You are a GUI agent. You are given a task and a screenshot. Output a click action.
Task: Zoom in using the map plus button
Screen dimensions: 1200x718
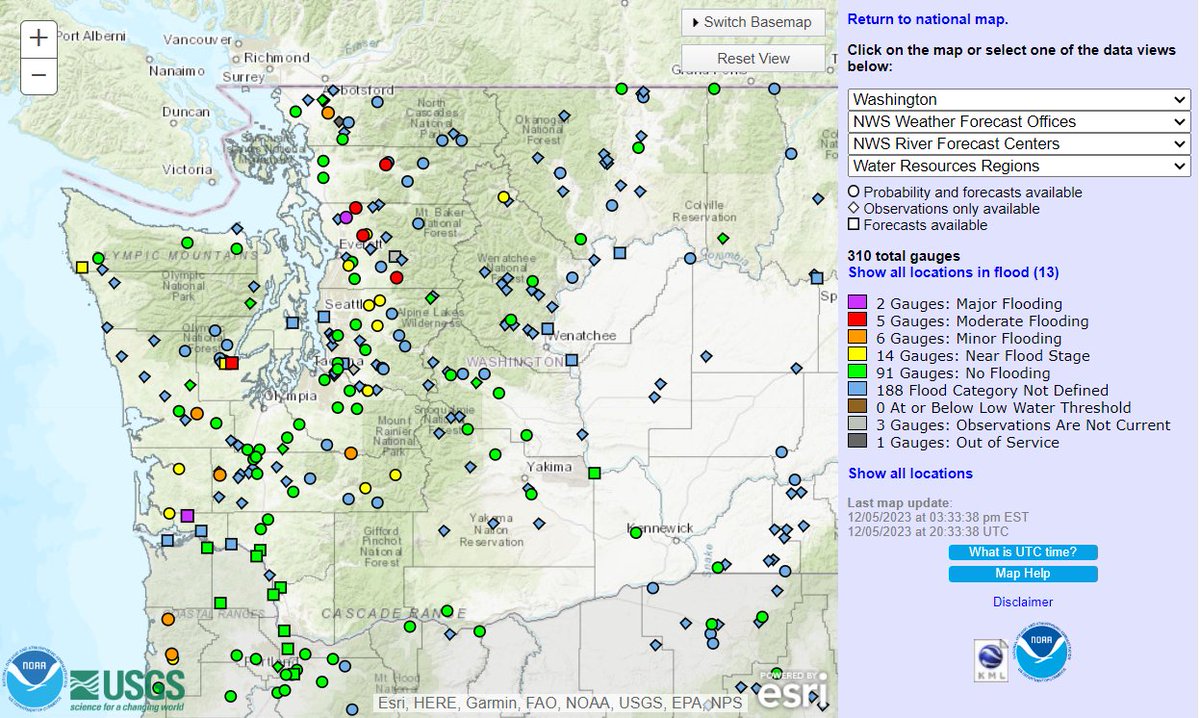38,38
